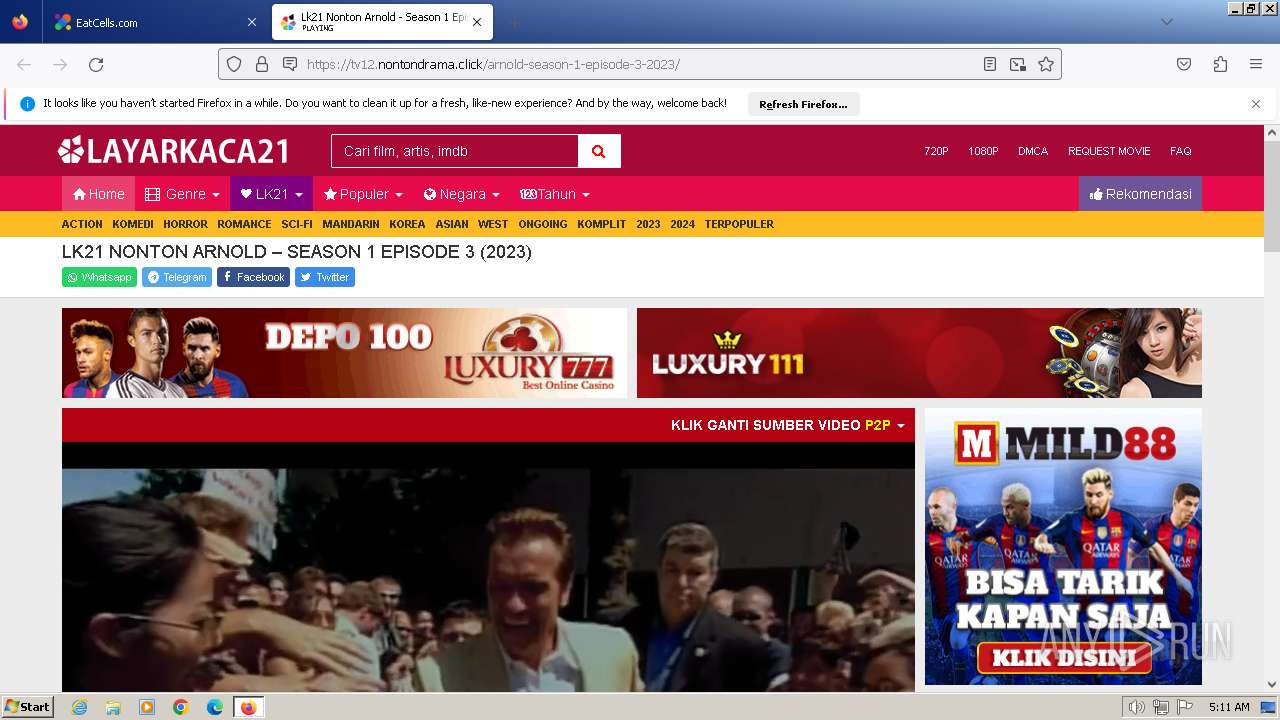The height and width of the screenshot is (720, 1280).
Task: Click the volume speaker tray icon
Action: pos(1137,707)
